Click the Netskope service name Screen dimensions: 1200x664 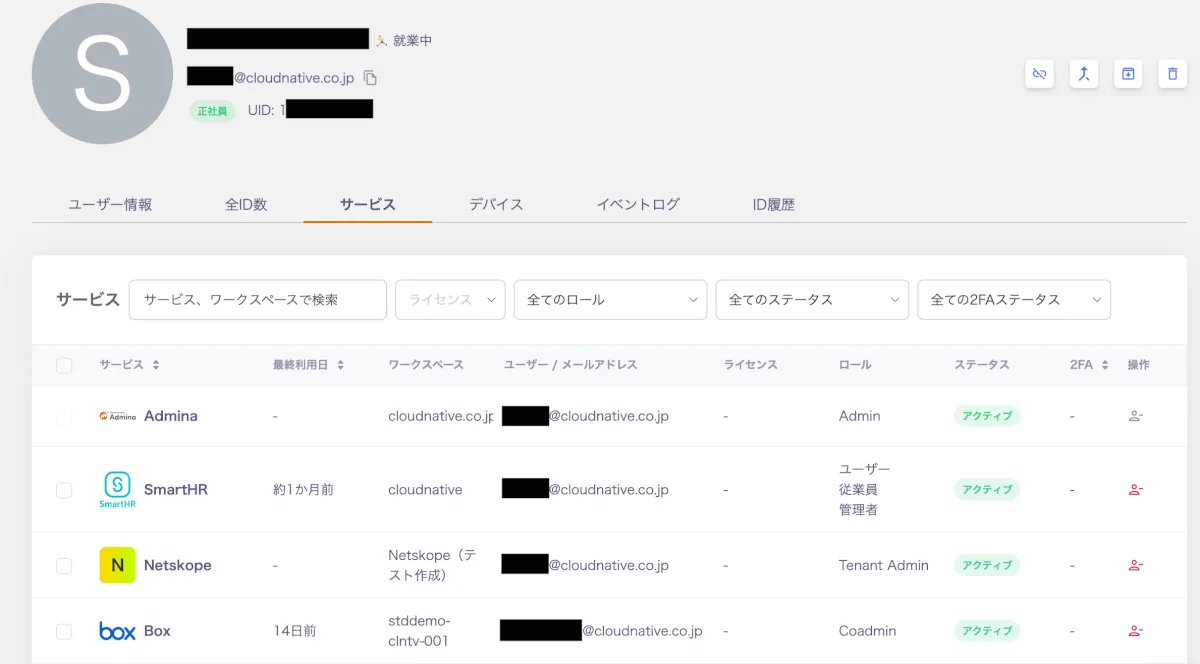point(177,565)
